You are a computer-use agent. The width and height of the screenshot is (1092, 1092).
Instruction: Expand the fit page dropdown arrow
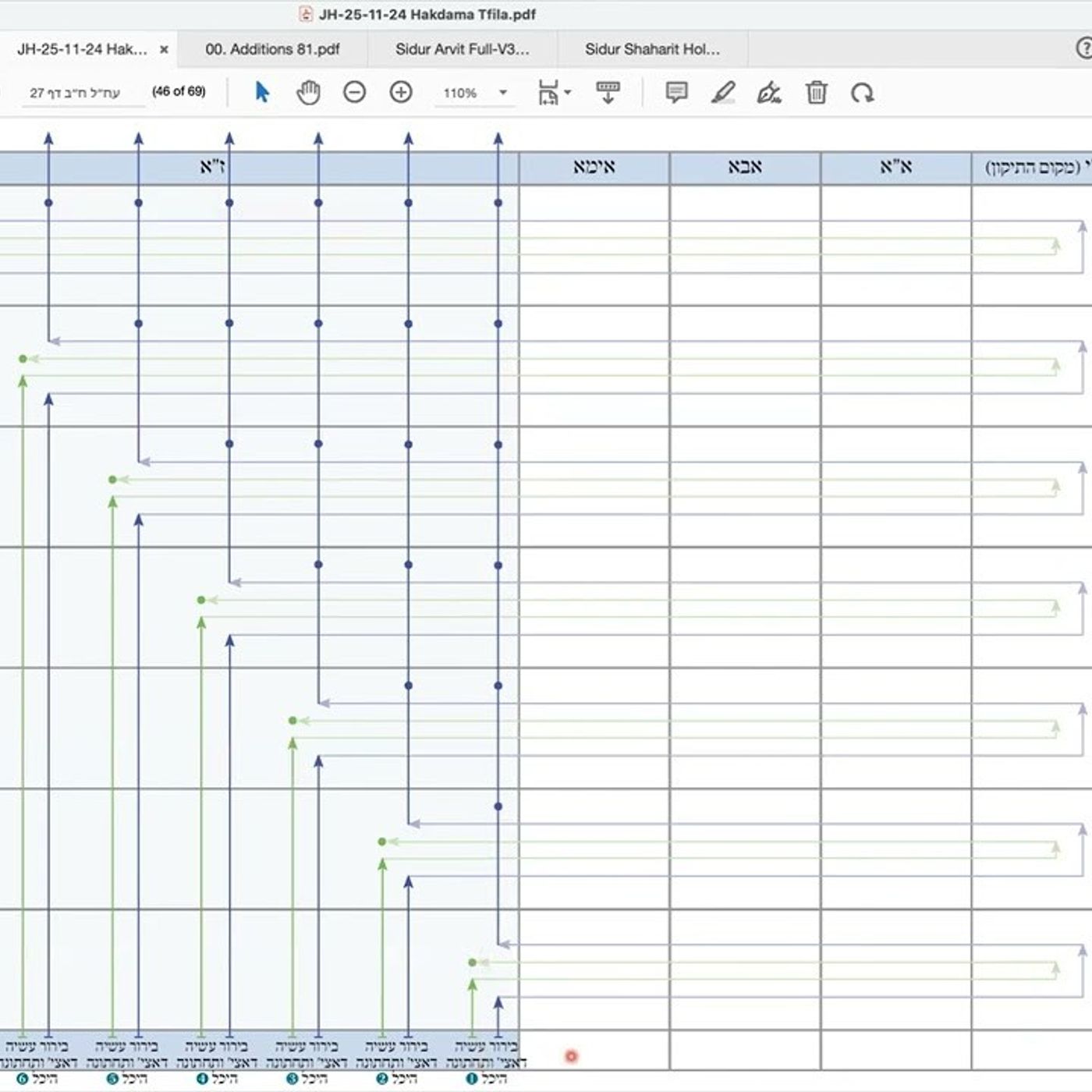(x=567, y=92)
